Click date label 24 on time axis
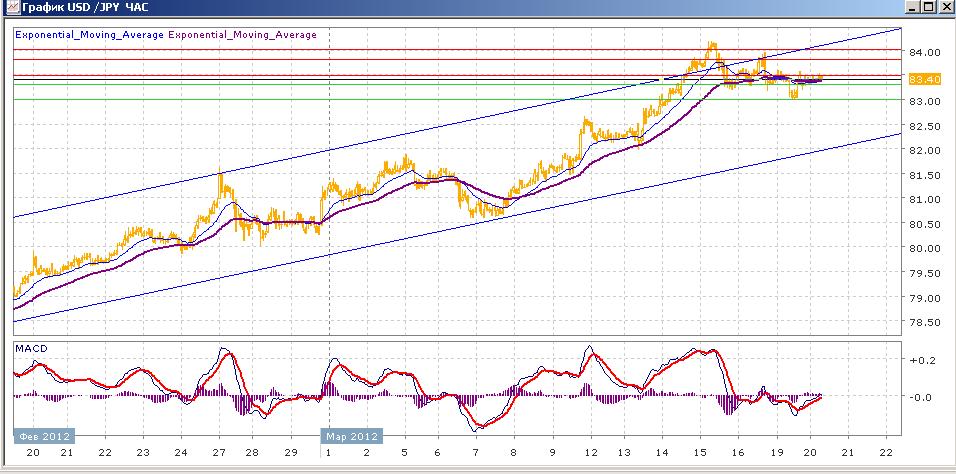Viewport: 956px width, 474px height. [x=180, y=453]
